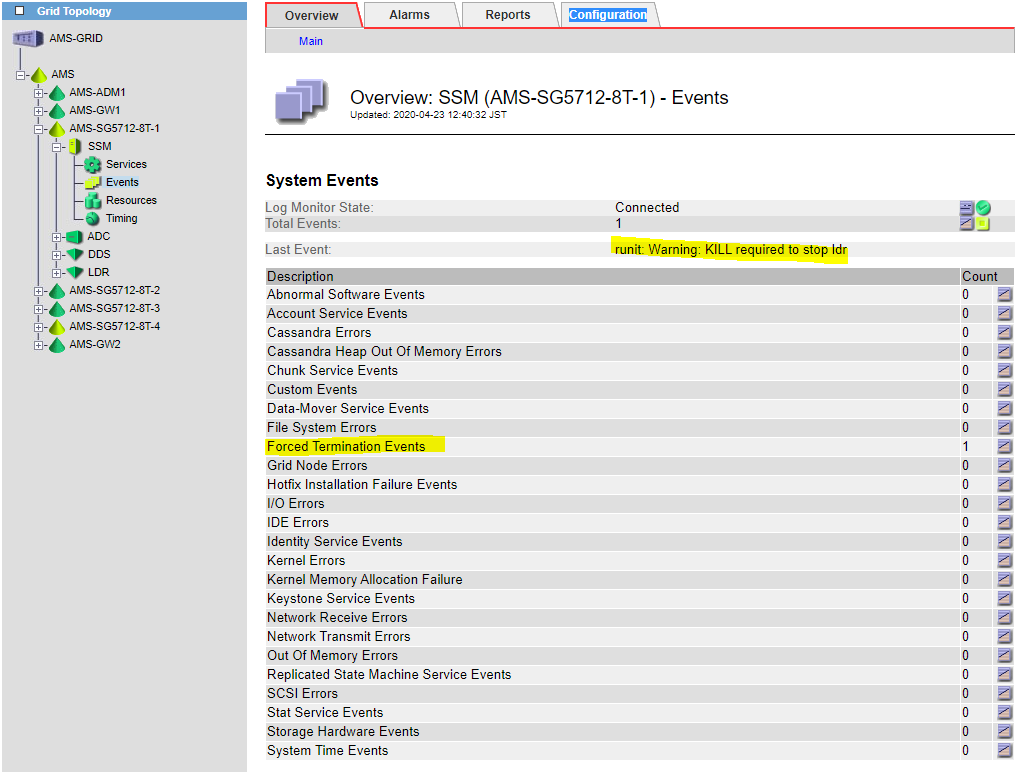Open text report icon for Log Monitor State

click(967, 208)
